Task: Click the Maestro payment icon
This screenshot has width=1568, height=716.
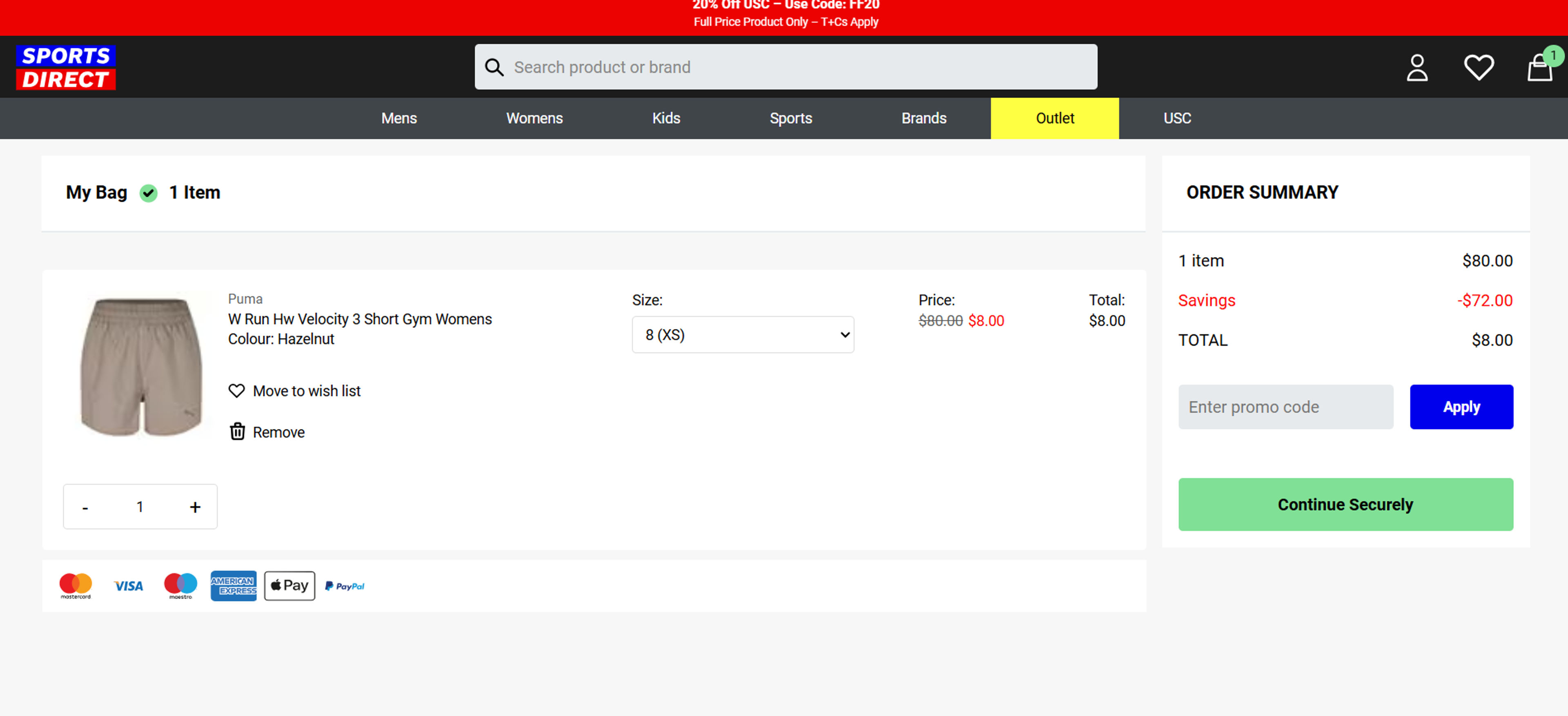Action: coord(181,586)
